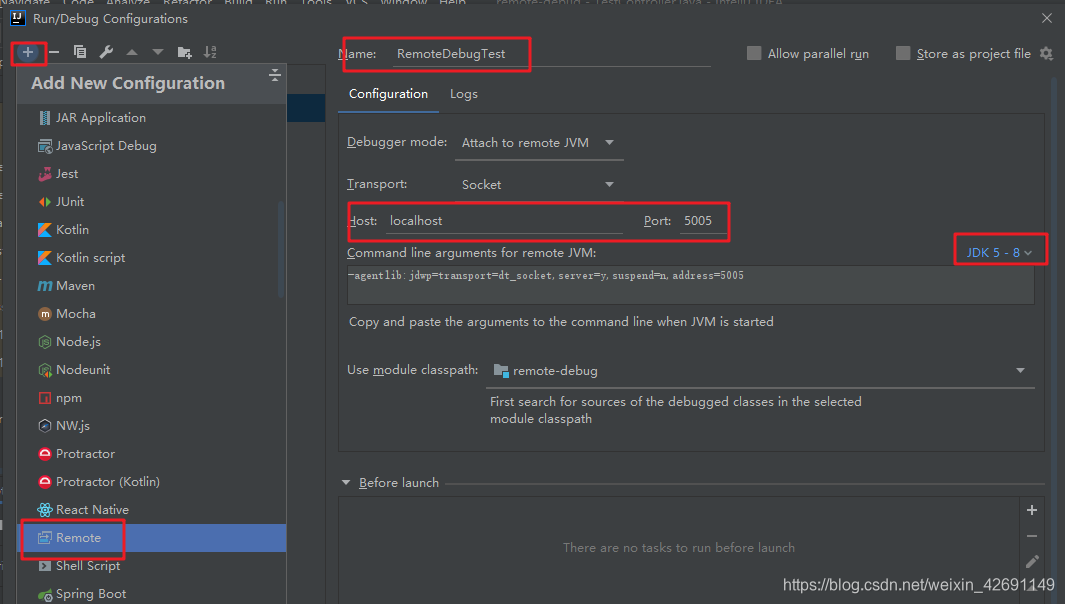Choose Shell Script configuration type

[151, 565]
